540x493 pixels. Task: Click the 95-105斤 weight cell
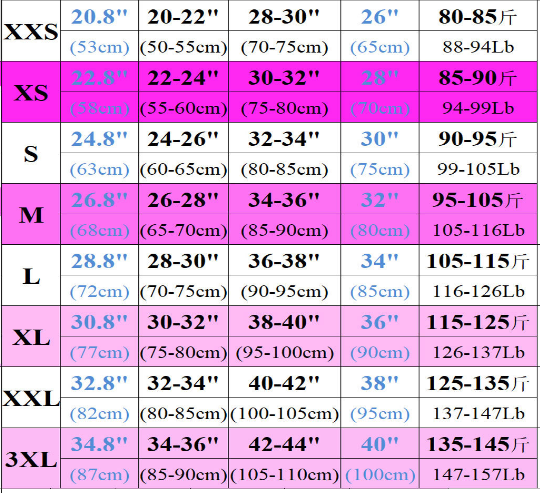tap(478, 199)
